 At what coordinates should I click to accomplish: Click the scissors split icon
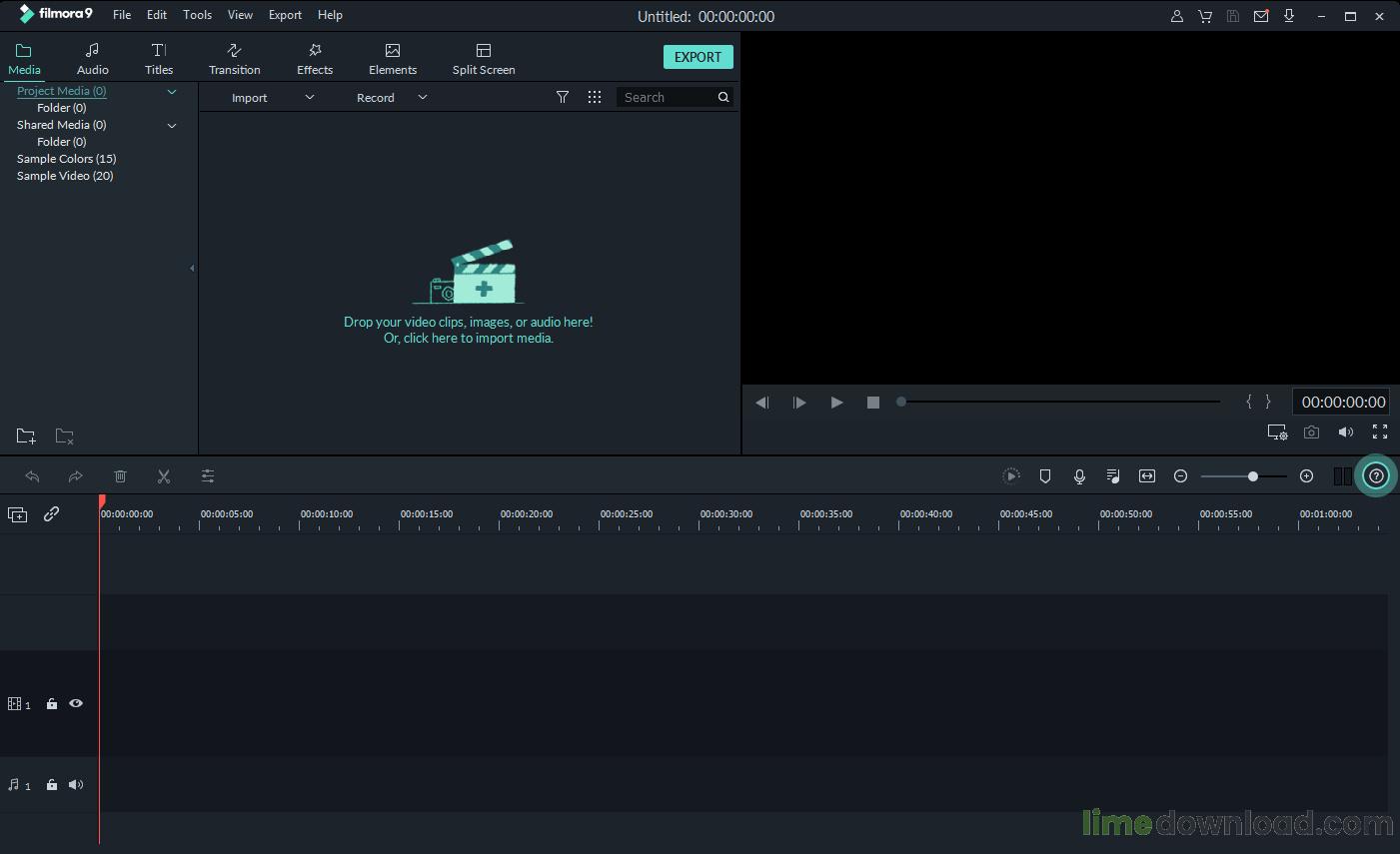click(164, 476)
